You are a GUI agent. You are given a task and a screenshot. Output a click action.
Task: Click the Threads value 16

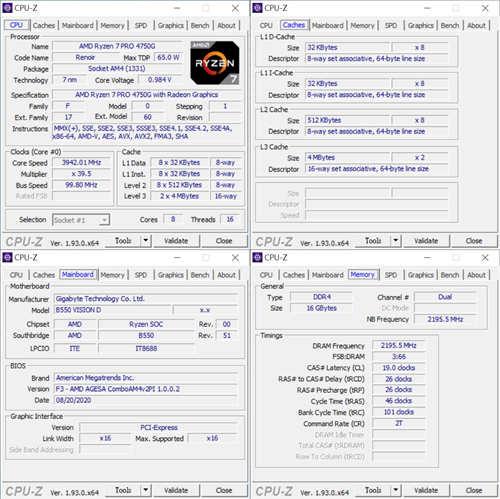coord(230,219)
